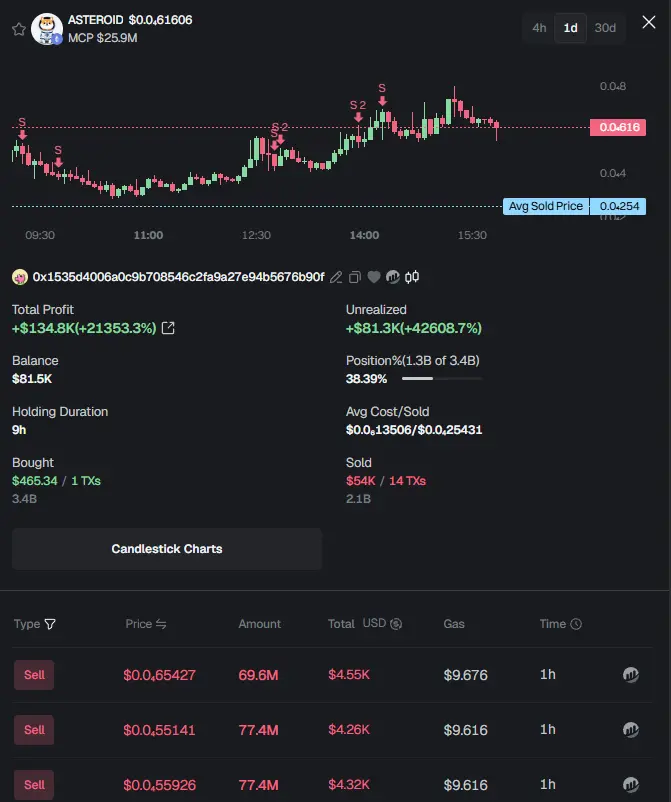Copy the wallet address

click(355, 277)
